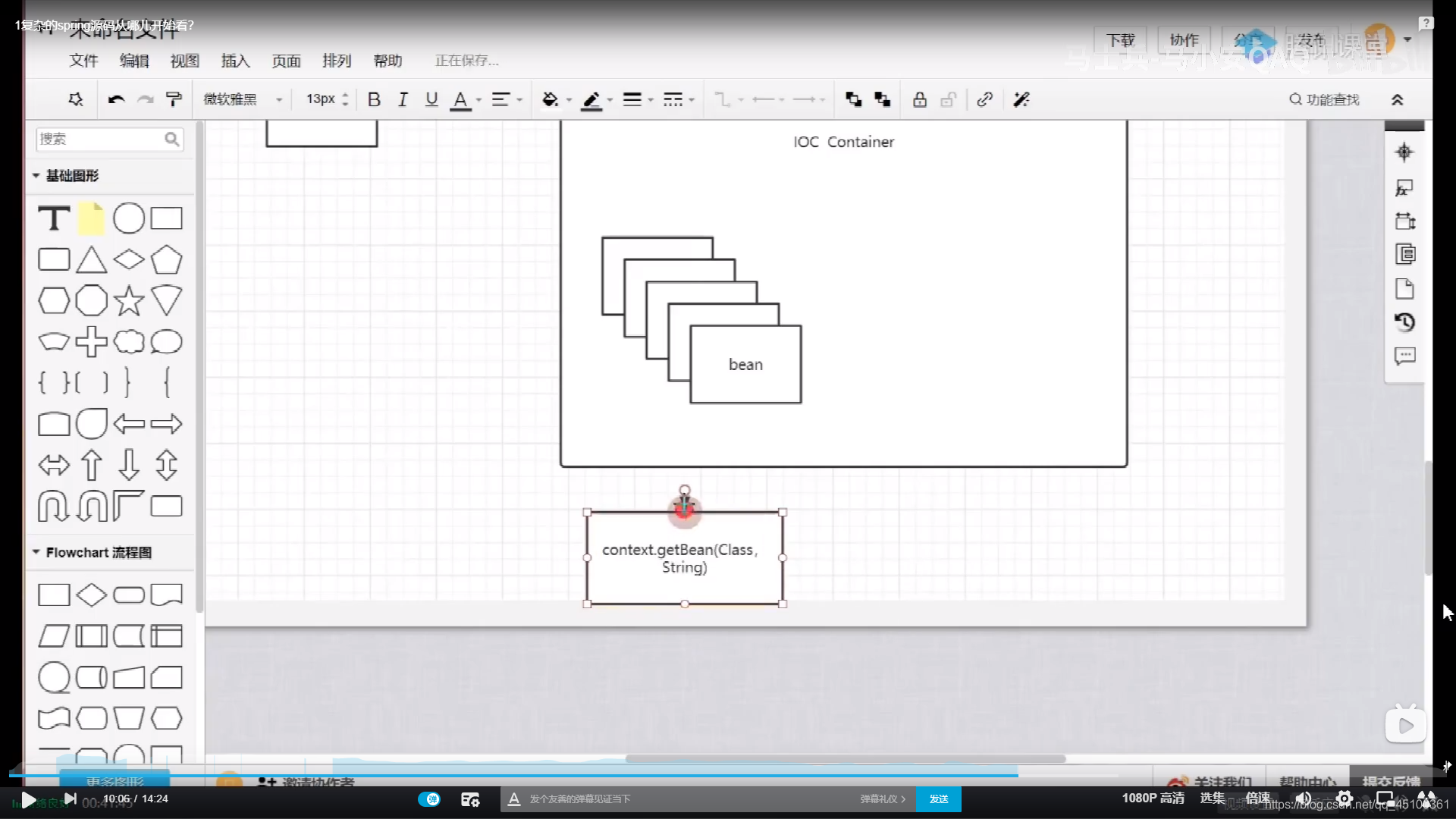Expand the 基础图形 shape category
Viewport: 1456px width, 819px height.
click(x=36, y=175)
